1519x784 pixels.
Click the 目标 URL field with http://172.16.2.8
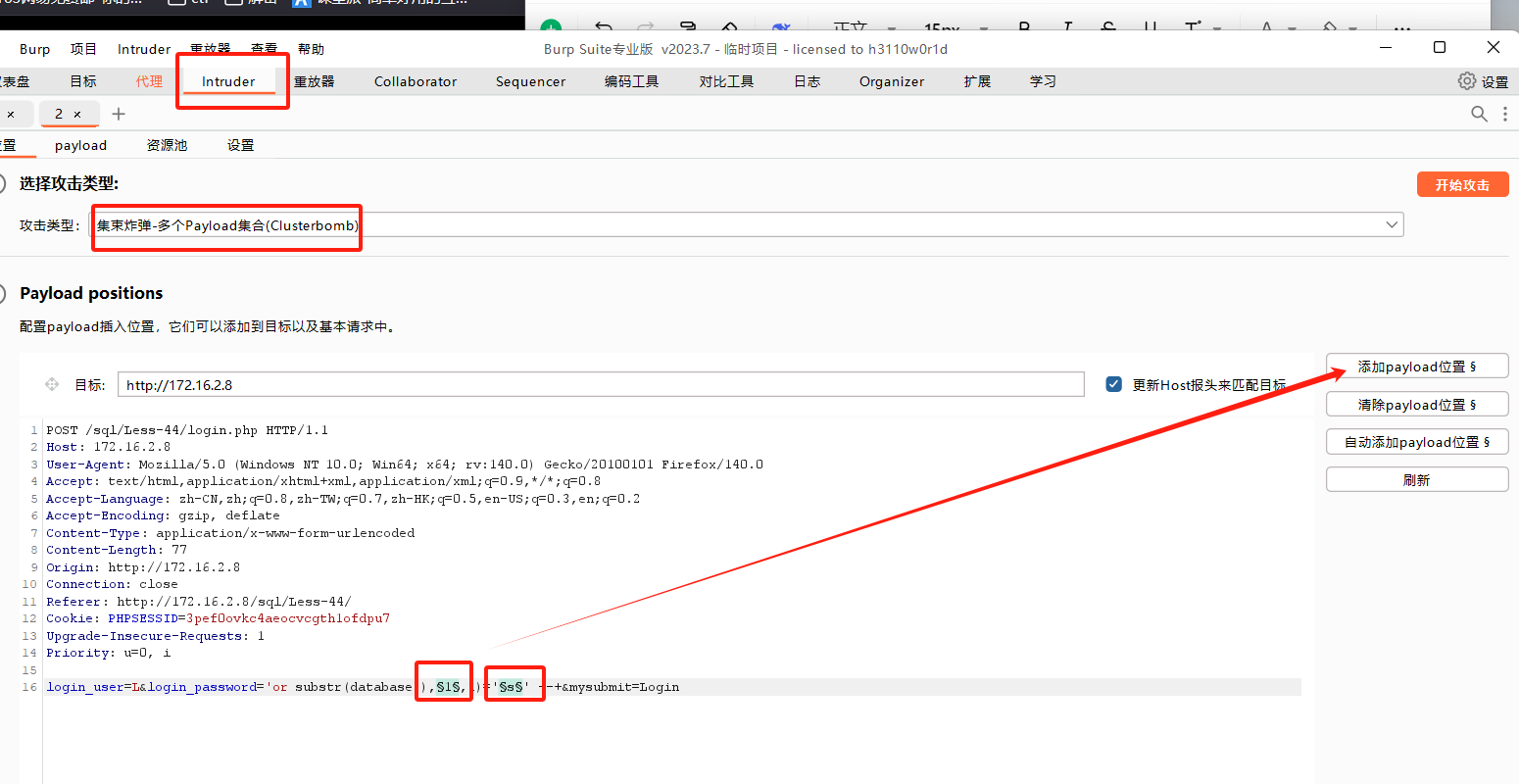[x=601, y=384]
